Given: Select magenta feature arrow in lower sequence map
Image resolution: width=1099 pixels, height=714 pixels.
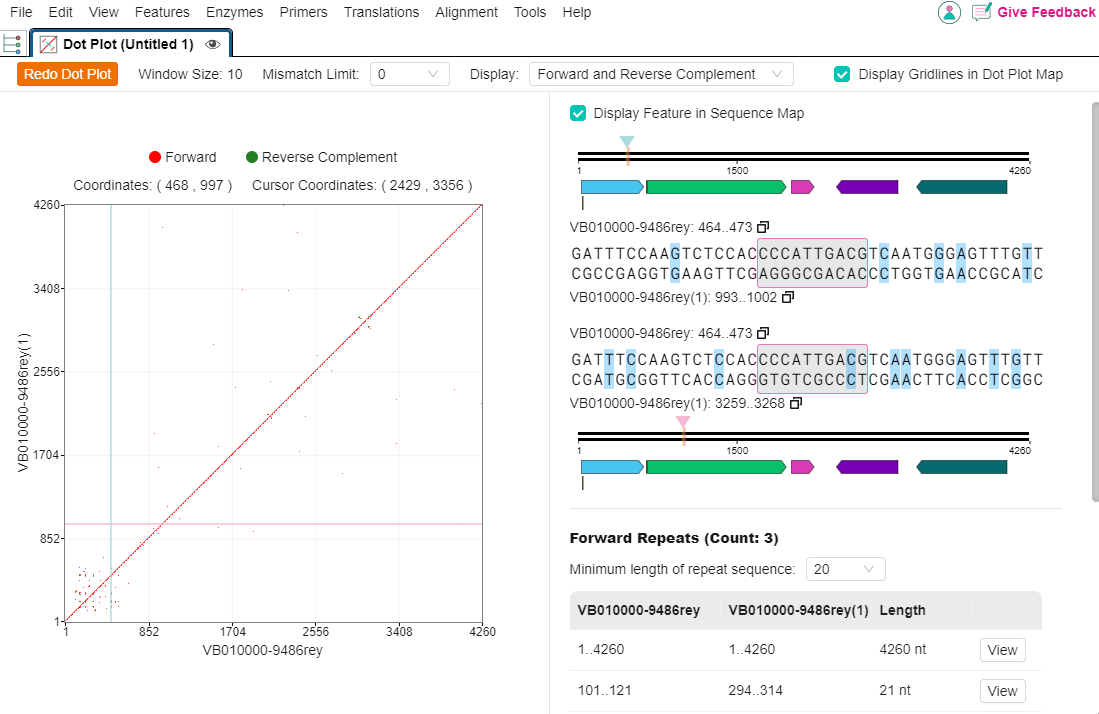Looking at the screenshot, I should click(x=802, y=467).
